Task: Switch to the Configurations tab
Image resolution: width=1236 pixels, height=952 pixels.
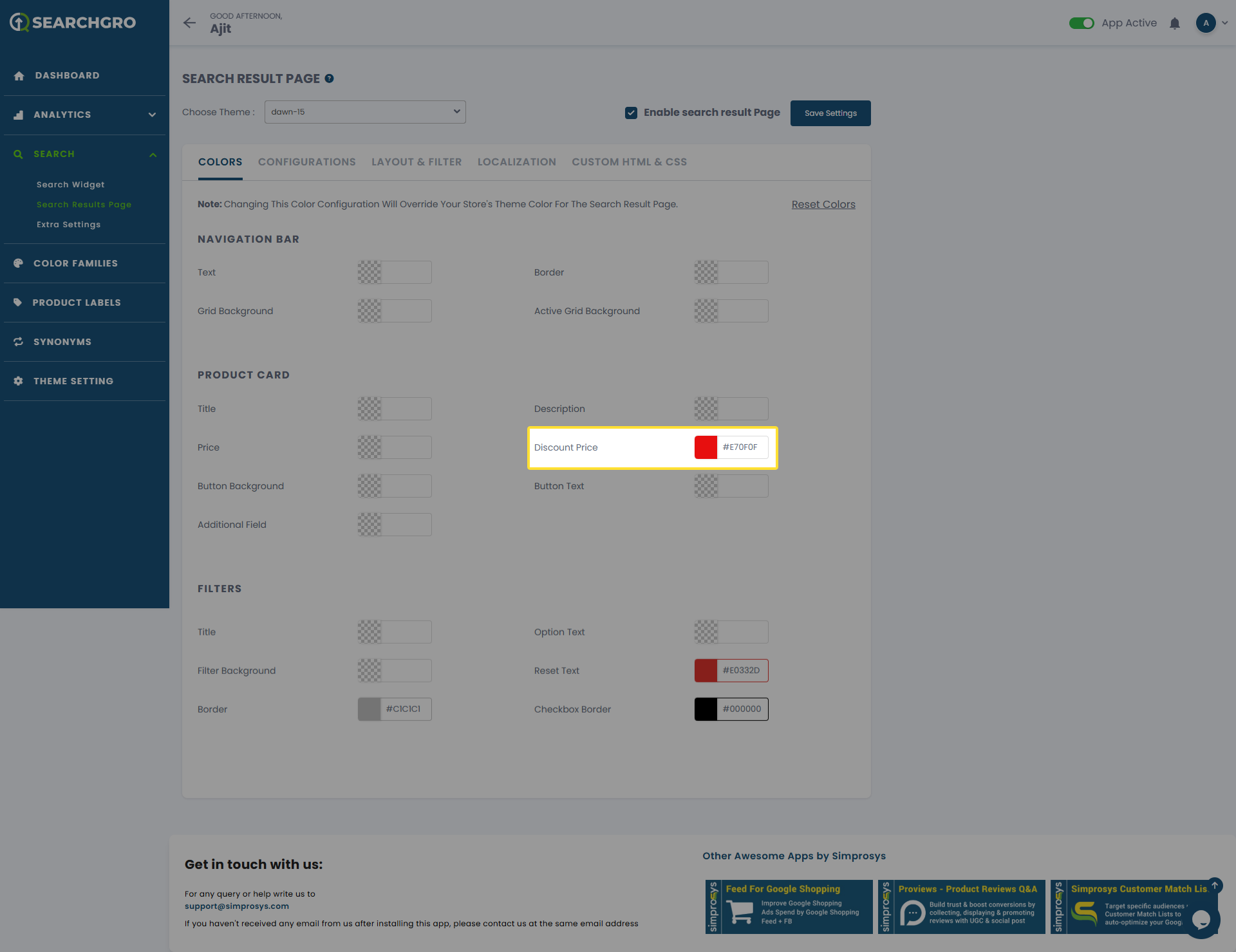Action: tap(306, 162)
